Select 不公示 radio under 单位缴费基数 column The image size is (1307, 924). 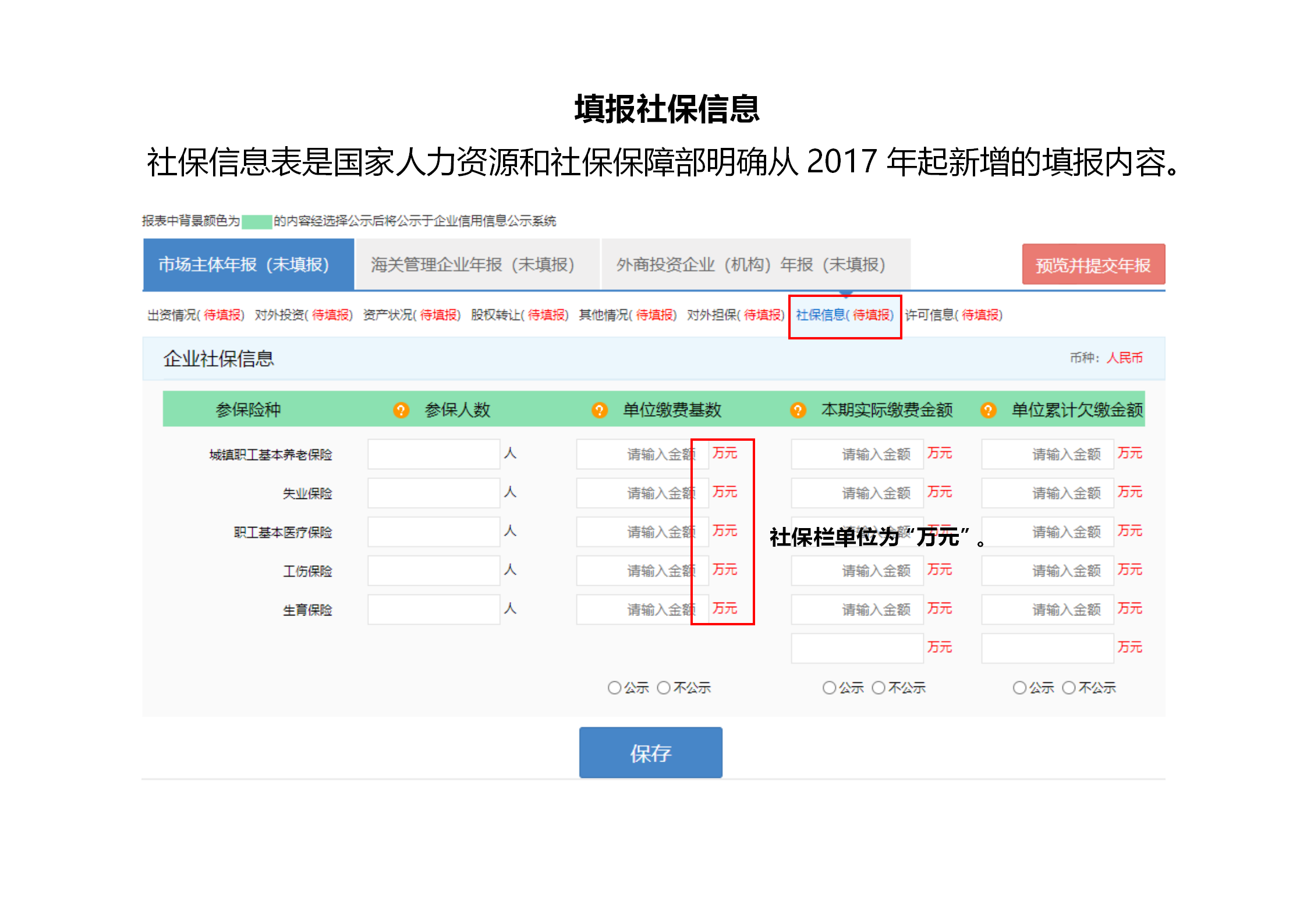point(663,688)
